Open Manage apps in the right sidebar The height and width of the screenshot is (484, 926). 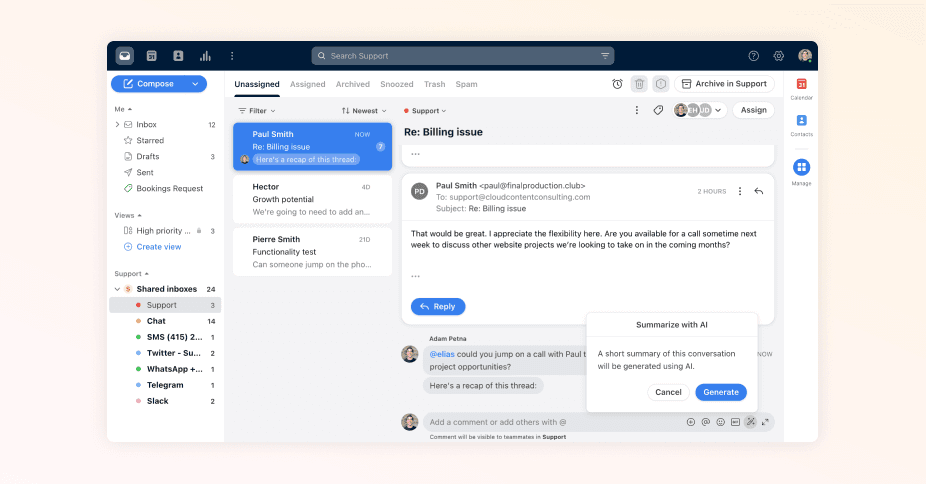point(801,172)
